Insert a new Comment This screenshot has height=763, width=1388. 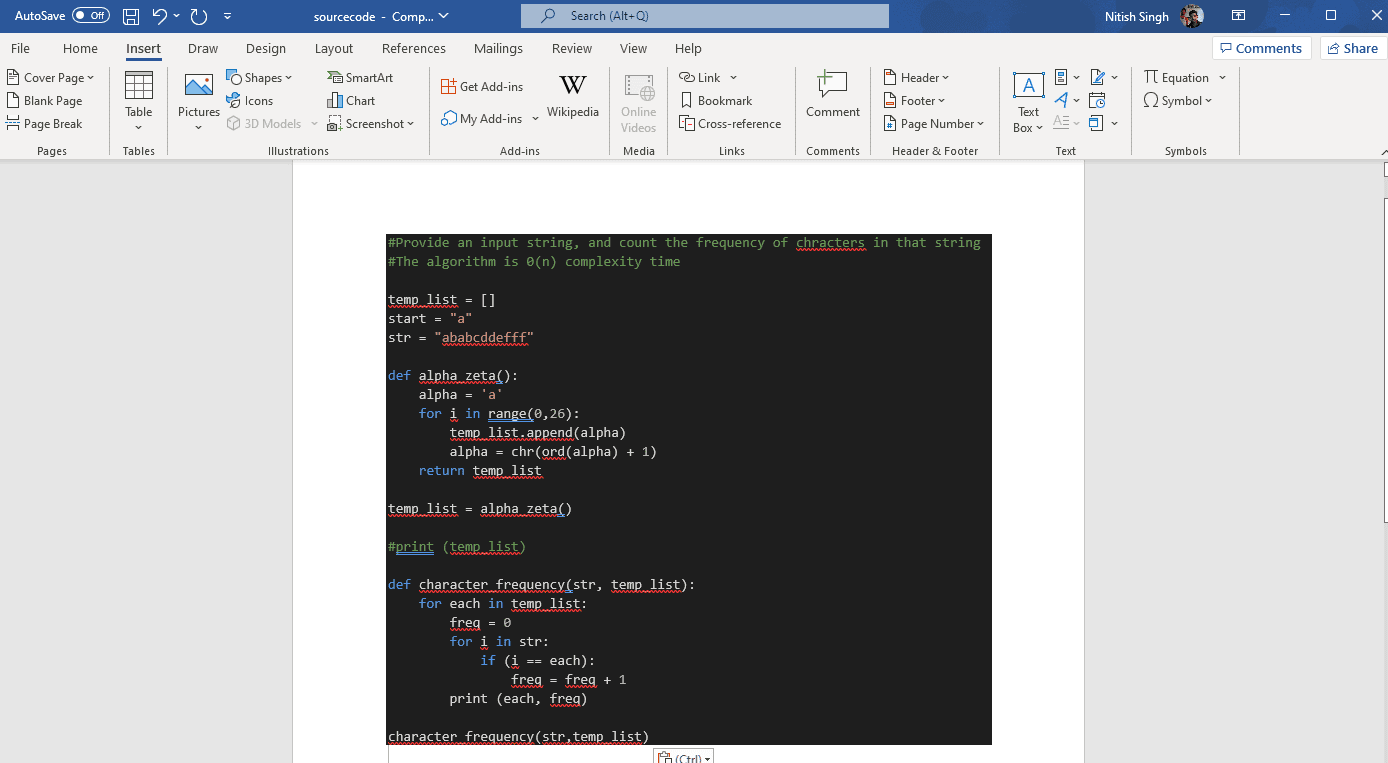(833, 96)
